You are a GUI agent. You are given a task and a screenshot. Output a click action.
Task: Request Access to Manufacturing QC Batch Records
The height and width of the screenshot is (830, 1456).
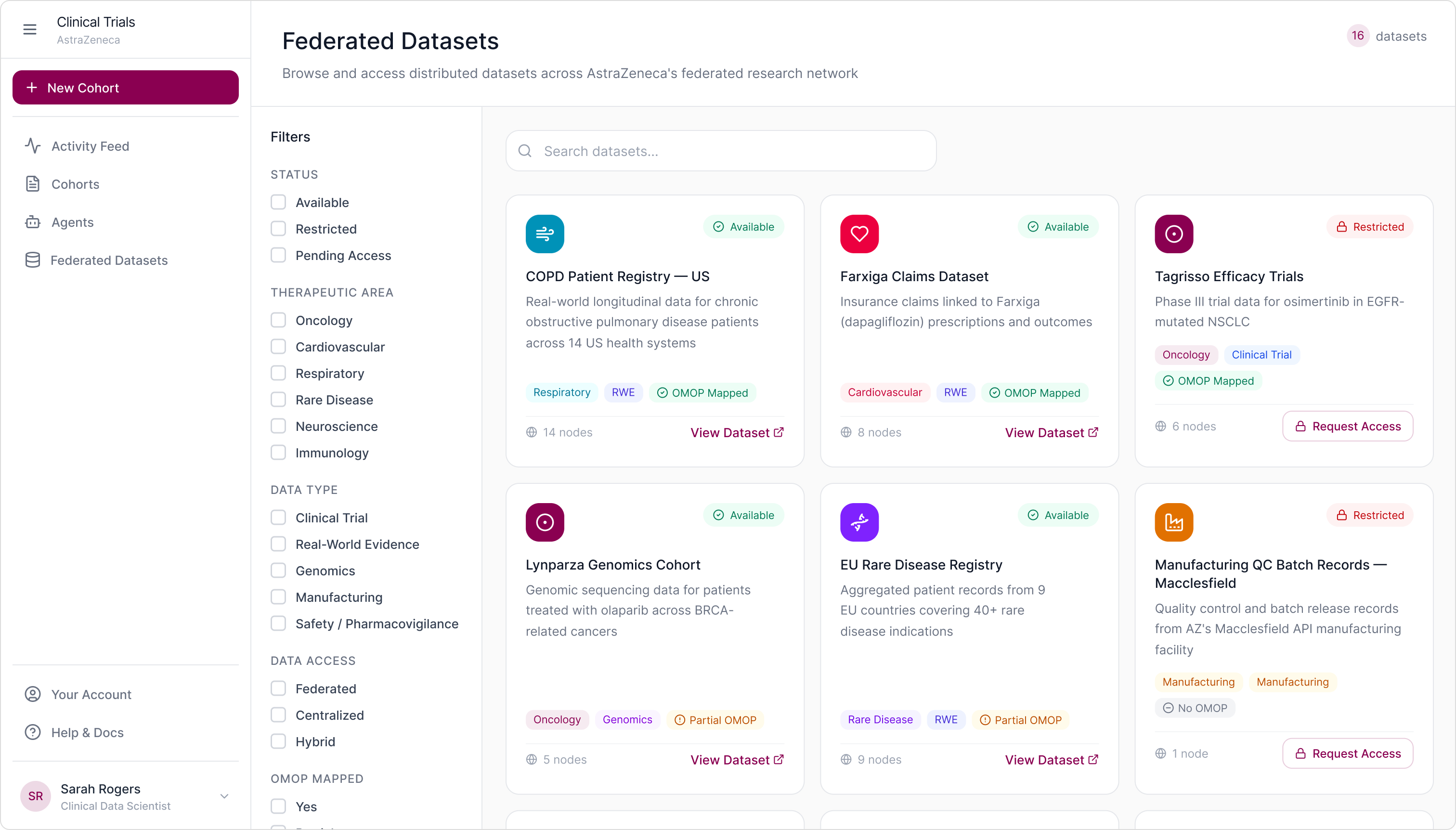click(1348, 753)
